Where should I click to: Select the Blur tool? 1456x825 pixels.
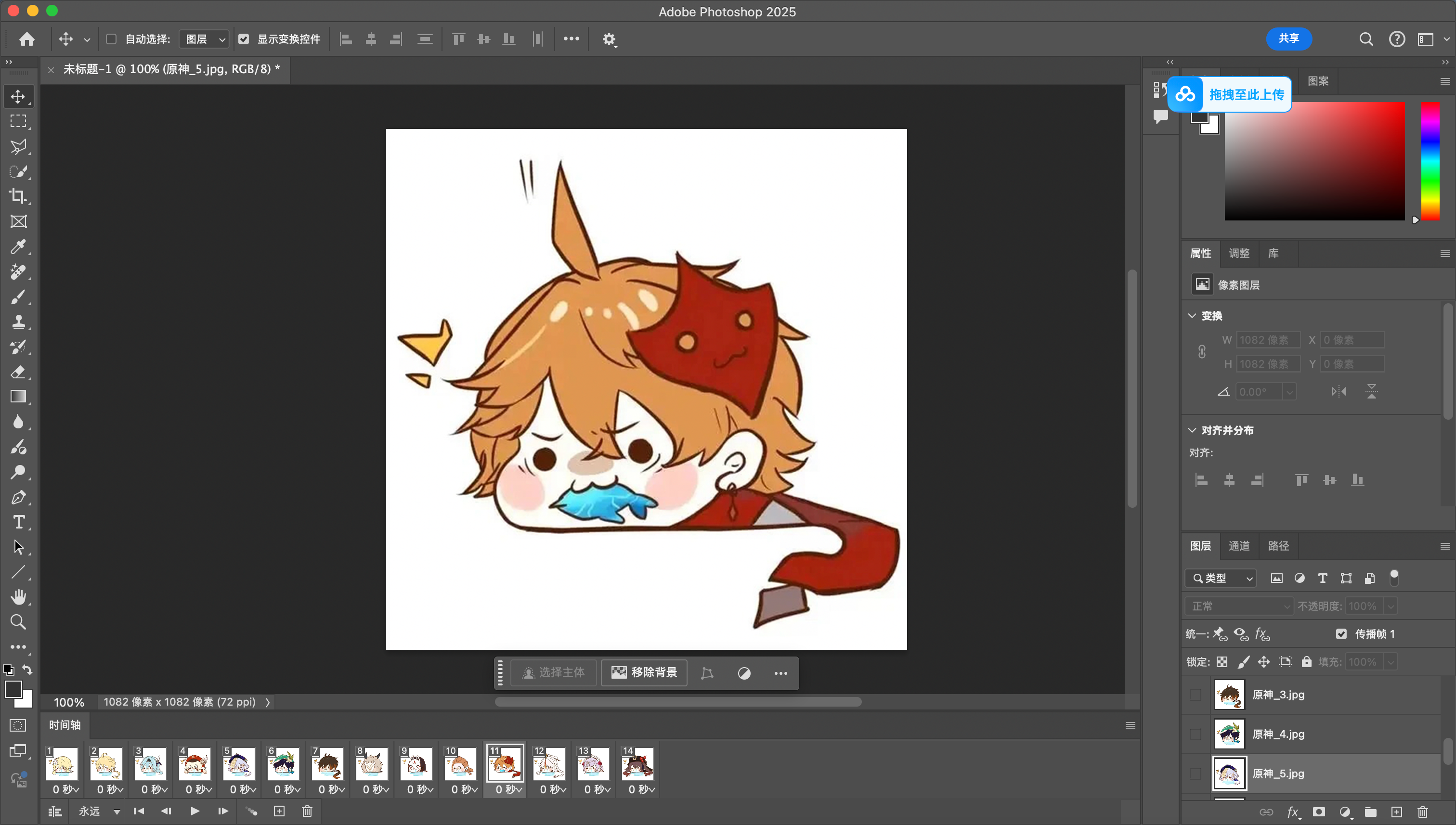pyautogui.click(x=18, y=422)
